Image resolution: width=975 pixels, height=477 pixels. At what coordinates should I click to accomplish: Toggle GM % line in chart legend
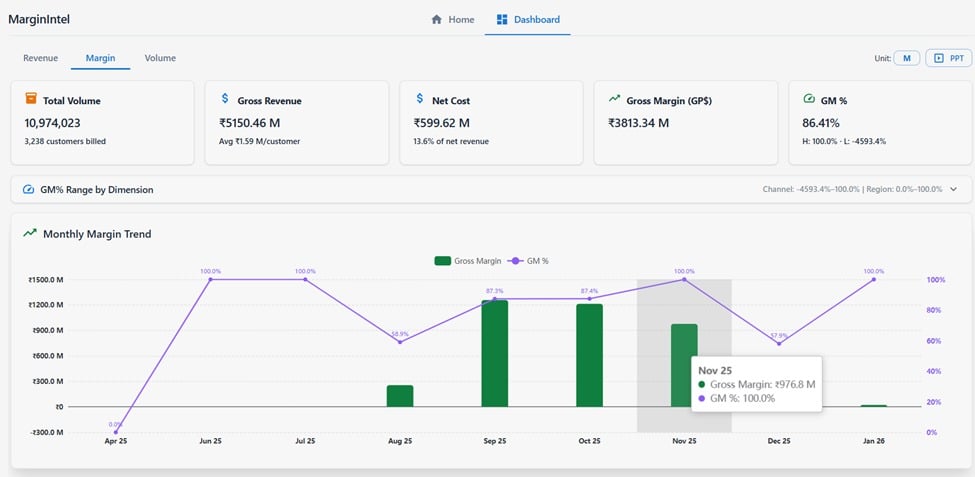coord(528,261)
